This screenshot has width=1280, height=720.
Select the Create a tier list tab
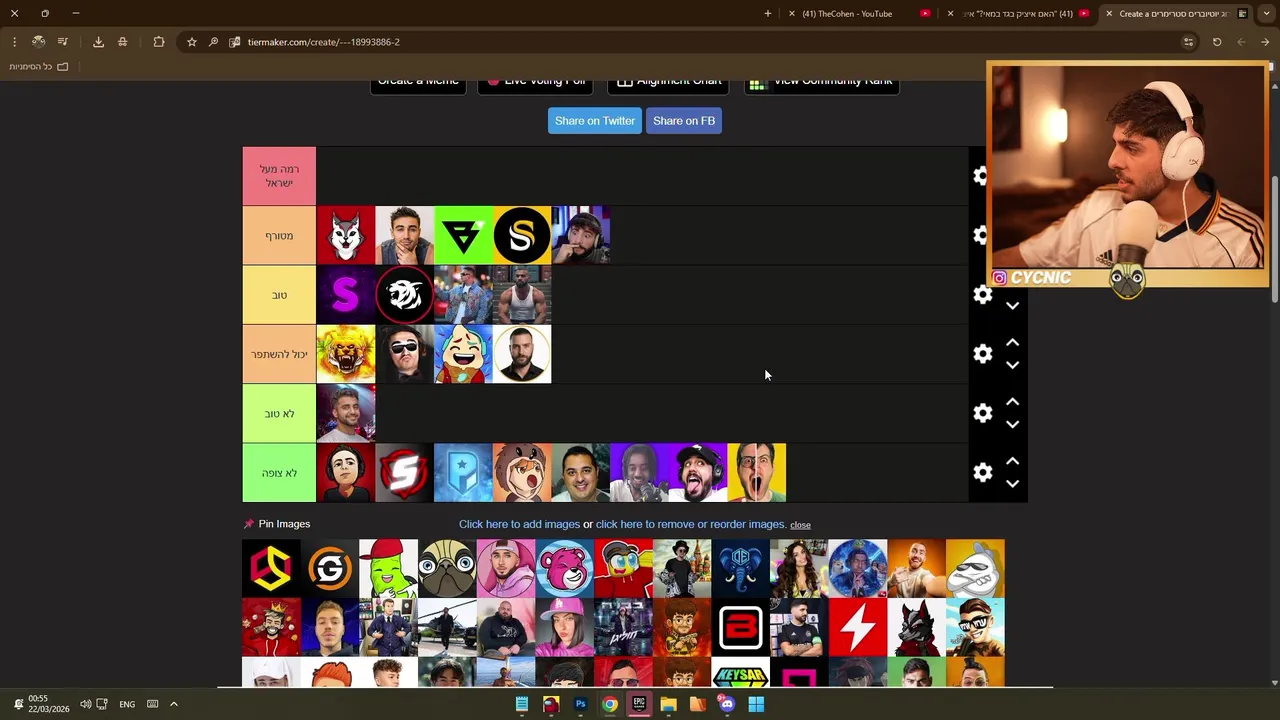1177,13
